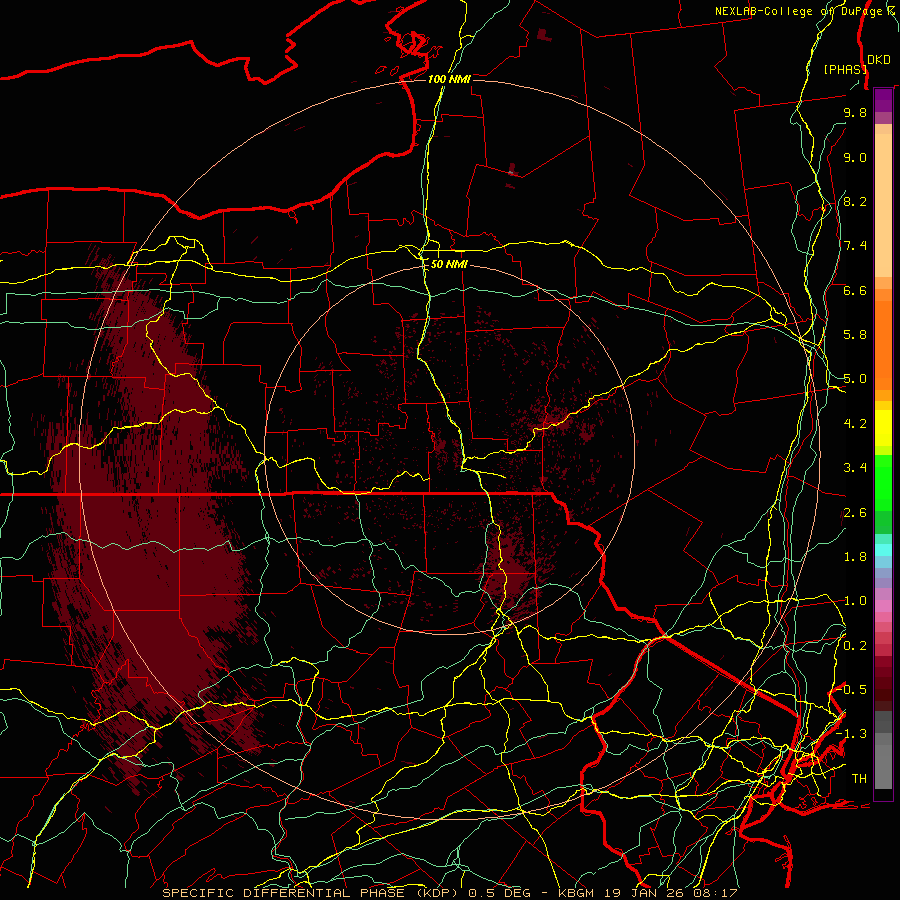Click the bright green band of the color scale
This screenshot has width=900, height=900.
coord(883,482)
